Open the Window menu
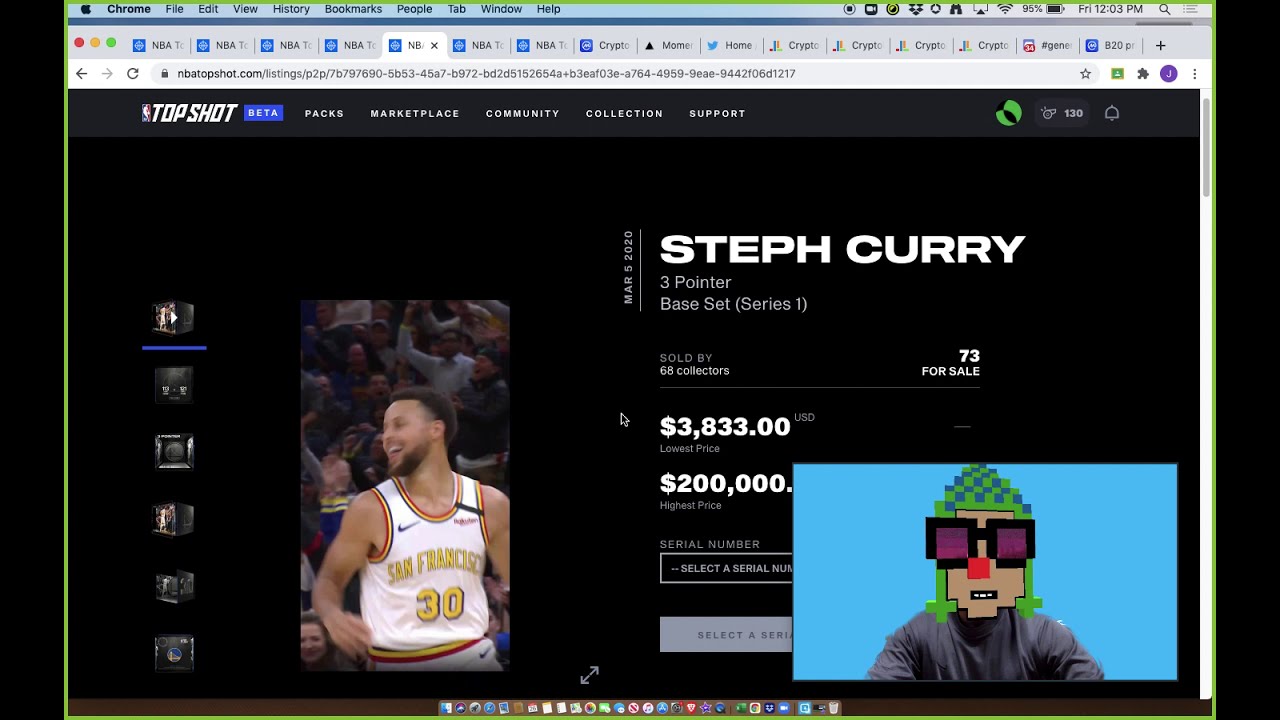This screenshot has height=720, width=1280. pos(501,9)
